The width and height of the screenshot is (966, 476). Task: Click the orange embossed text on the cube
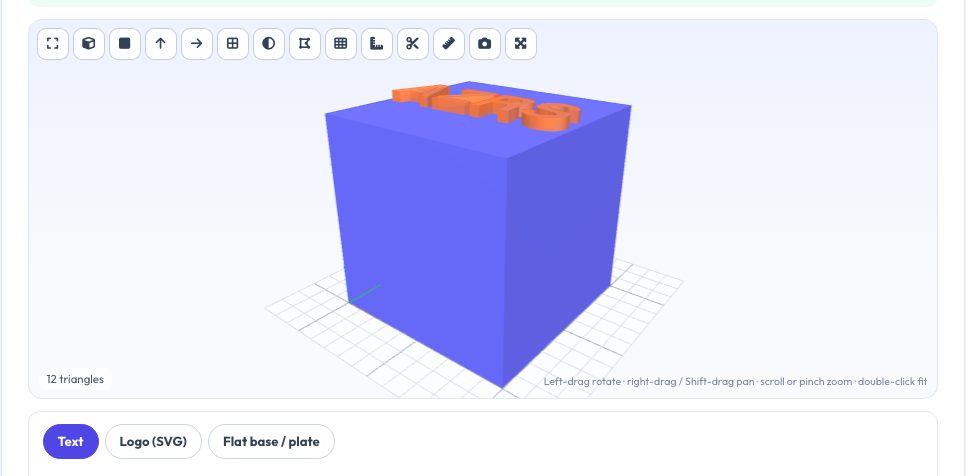pos(487,107)
